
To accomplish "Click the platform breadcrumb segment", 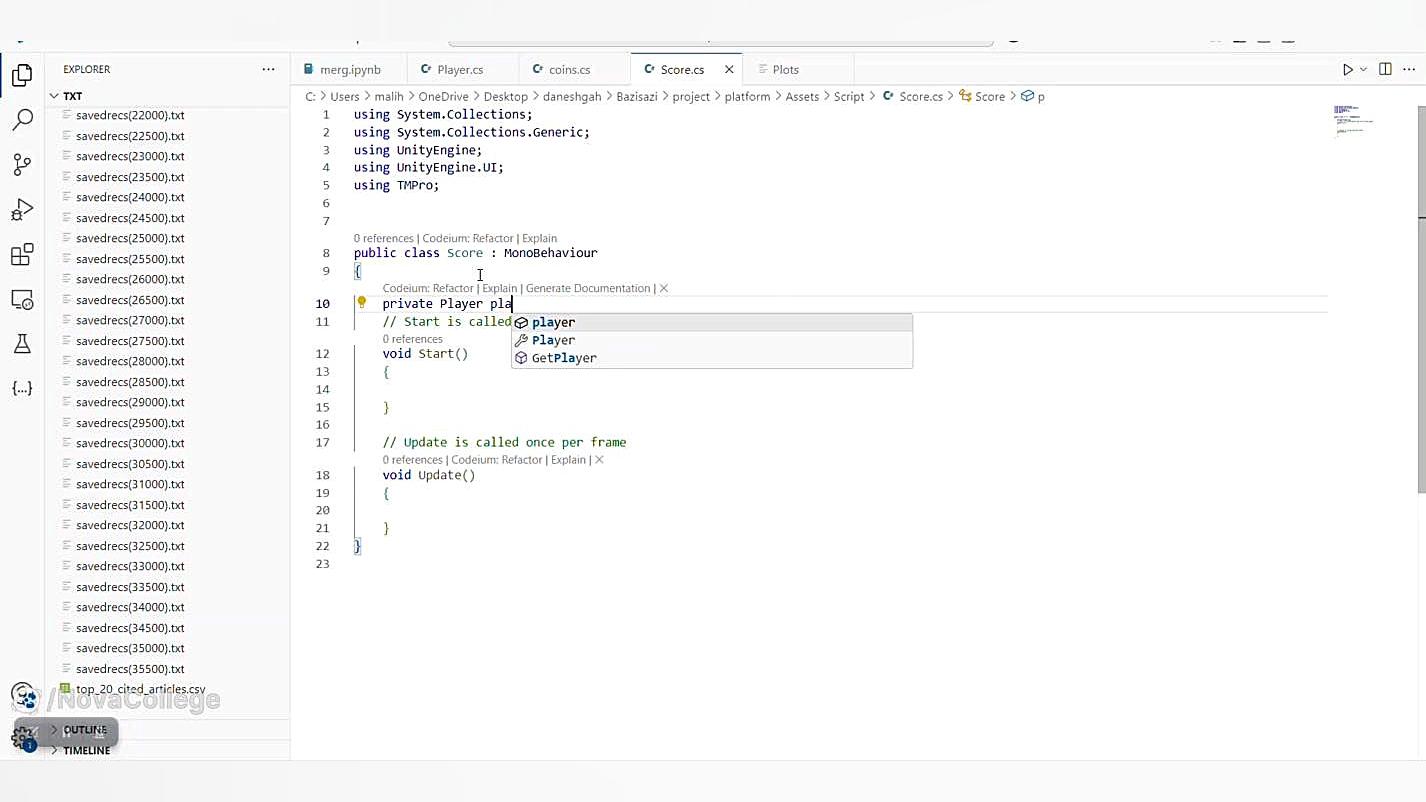I will pos(748,96).
